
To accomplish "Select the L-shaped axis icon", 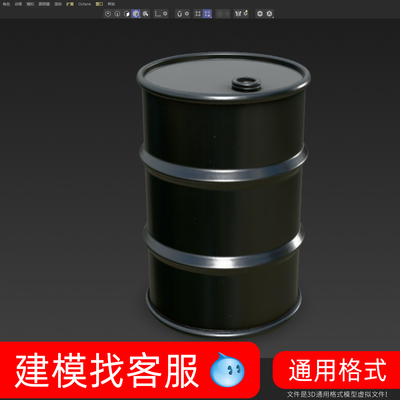I will pyautogui.click(x=157, y=14).
